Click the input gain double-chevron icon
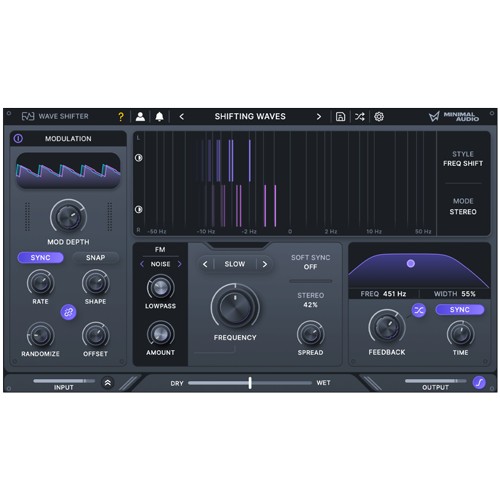Screen dimensions: 500x500 pos(108,383)
